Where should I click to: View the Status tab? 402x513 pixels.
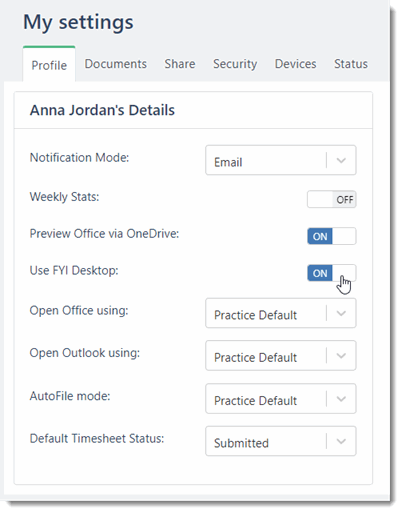point(351,64)
